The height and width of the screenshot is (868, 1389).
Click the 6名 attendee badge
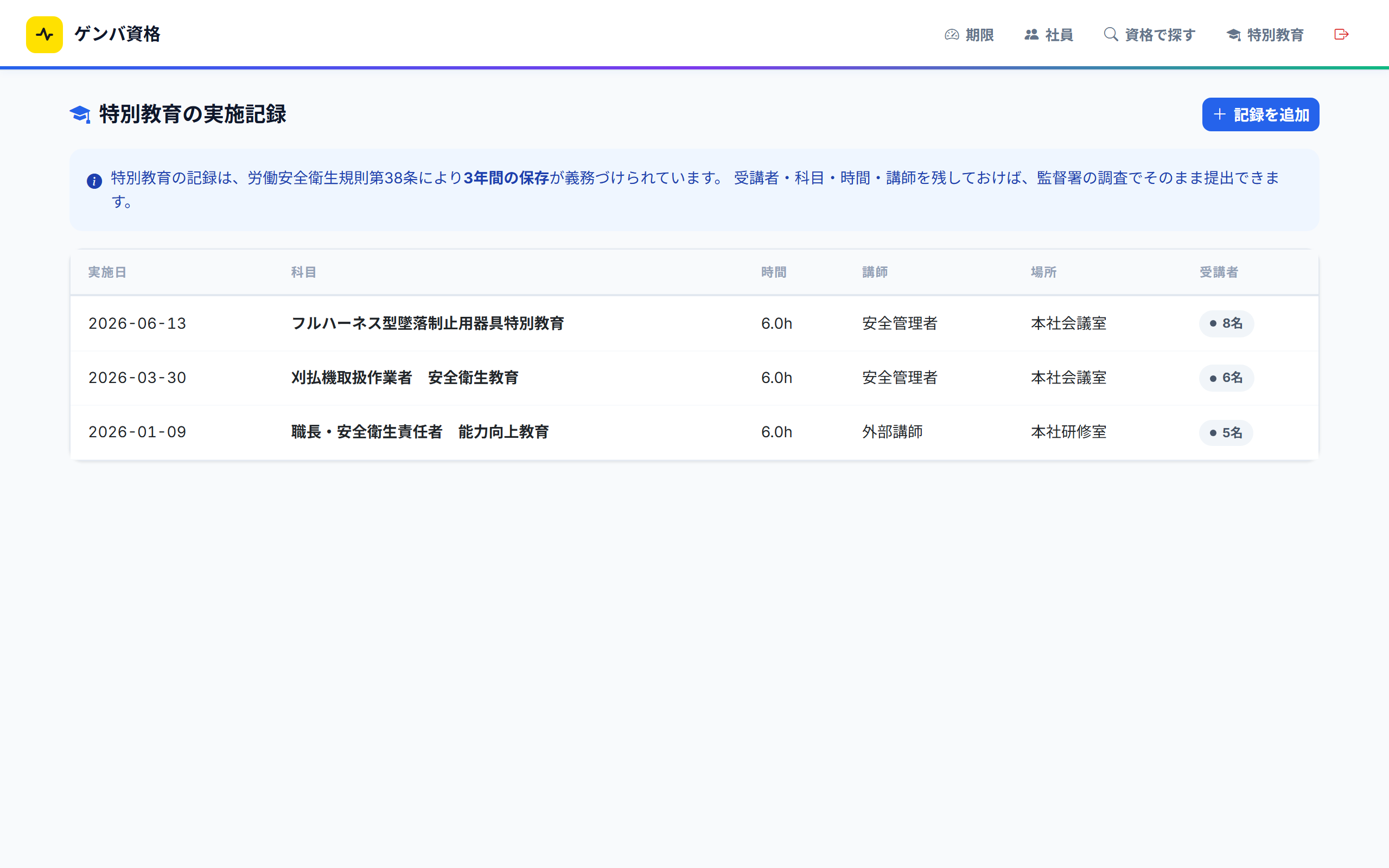point(1226,378)
